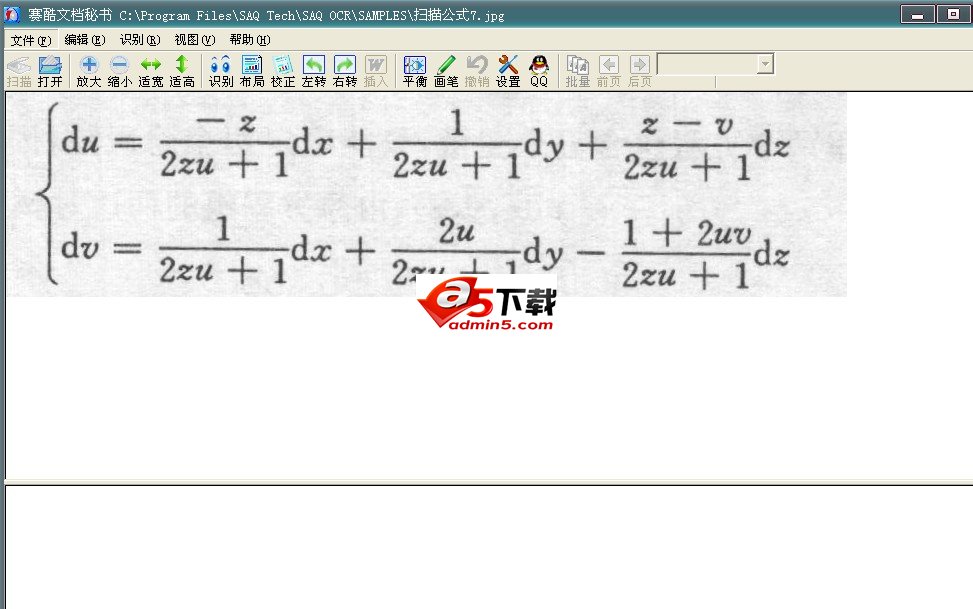Minimize the 赛酷文档秘书 window
Viewport: 973px width, 609px height.
pyautogui.click(x=918, y=14)
